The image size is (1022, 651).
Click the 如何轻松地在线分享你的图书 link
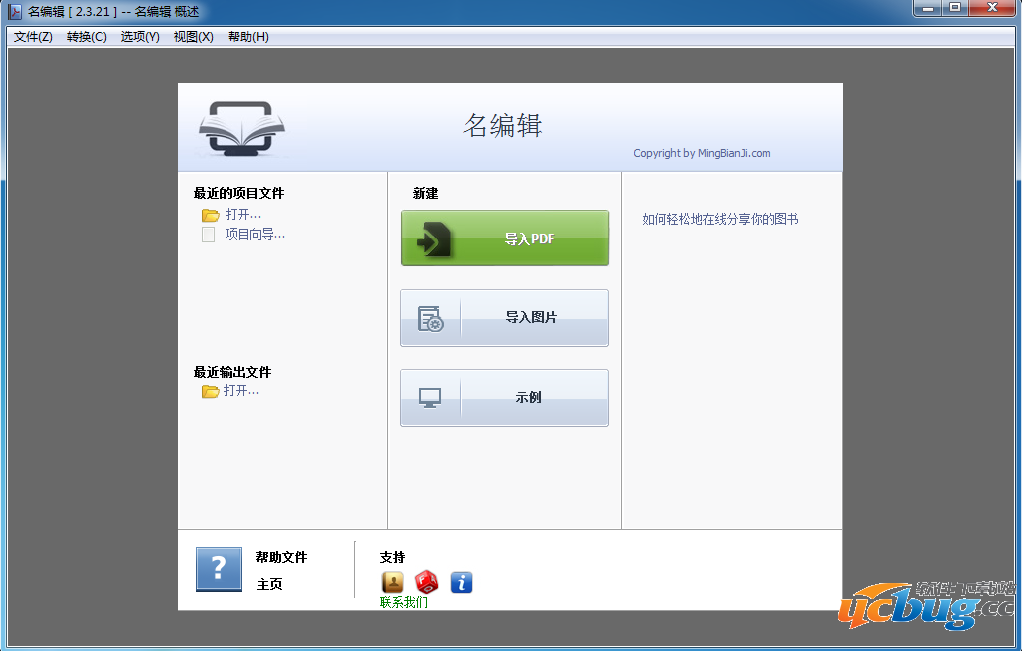point(720,219)
